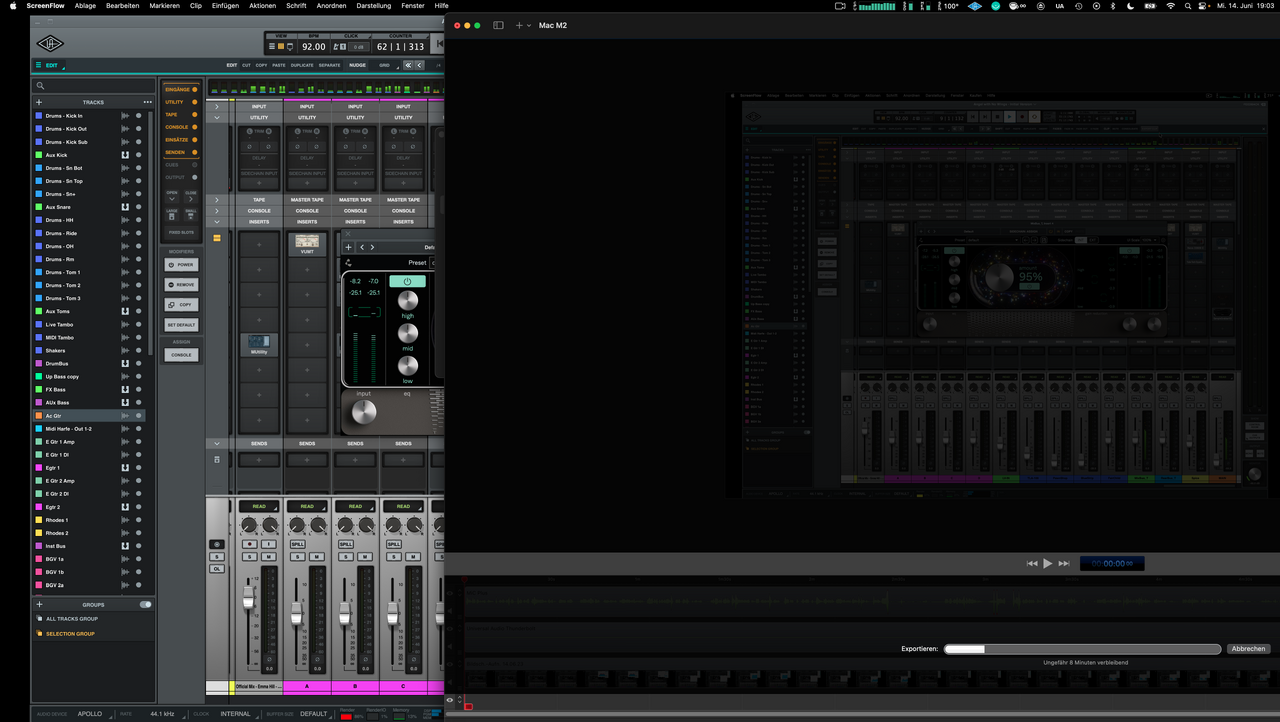Select SMALL slot size icon
Screen dimensions: 1280x722
(190, 215)
